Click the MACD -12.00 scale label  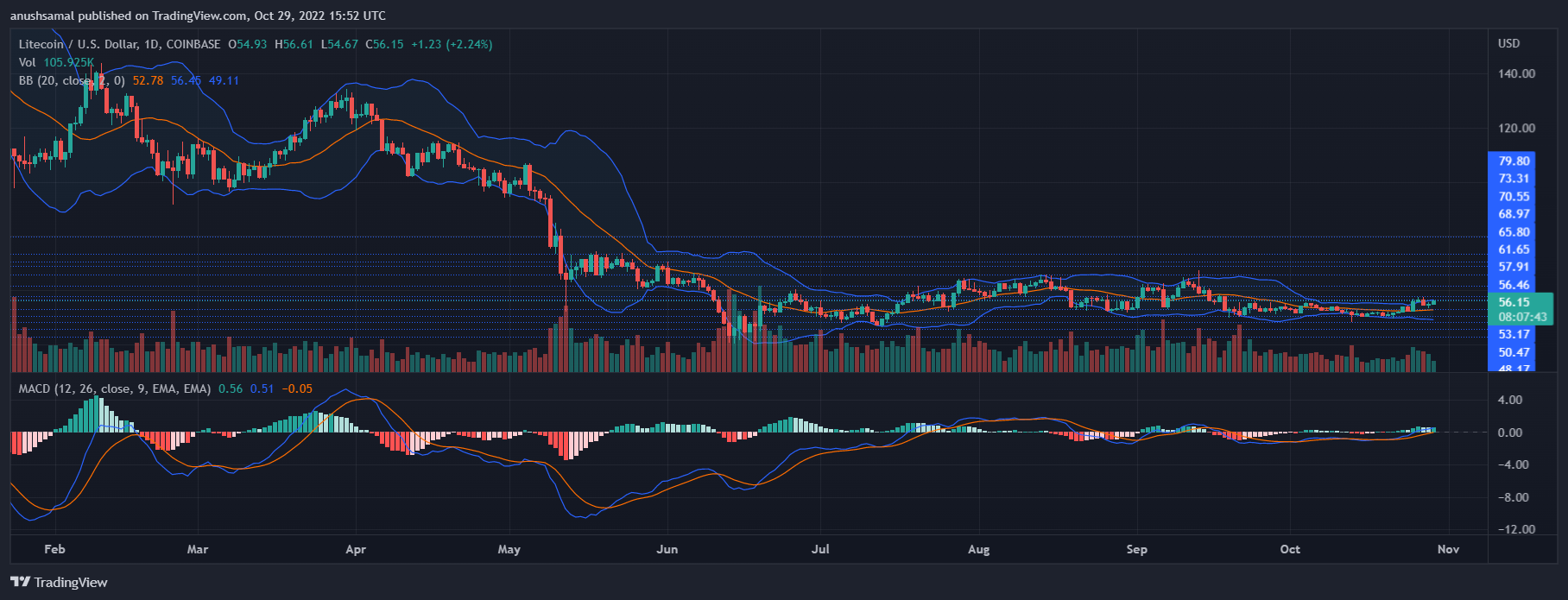1514,529
